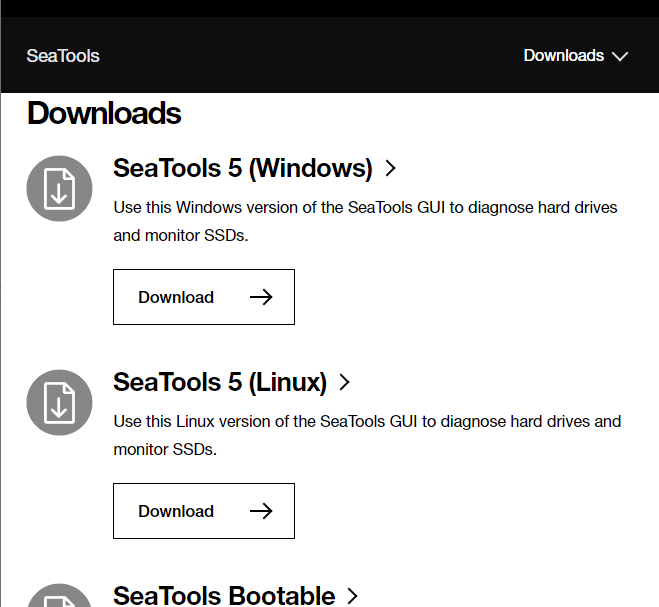Click the Linux version description text
Screen dimensions: 659x607
point(367,435)
